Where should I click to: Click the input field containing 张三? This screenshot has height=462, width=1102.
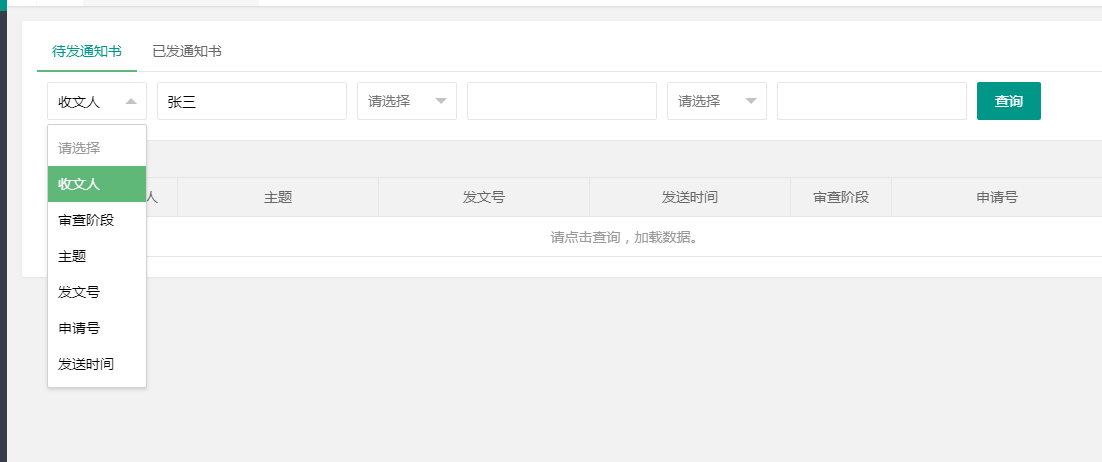click(x=251, y=101)
